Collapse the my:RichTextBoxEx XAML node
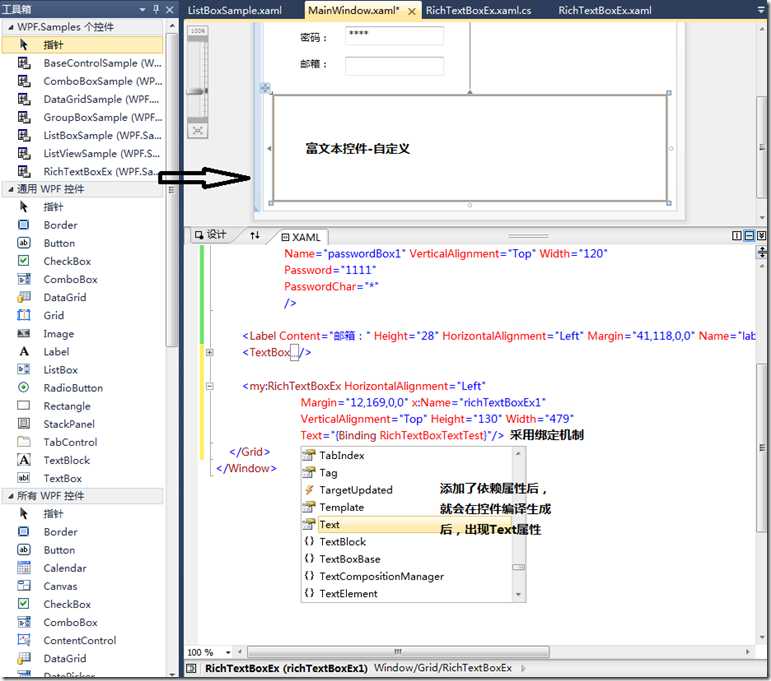Screen dimensions: 771x681 point(209,386)
